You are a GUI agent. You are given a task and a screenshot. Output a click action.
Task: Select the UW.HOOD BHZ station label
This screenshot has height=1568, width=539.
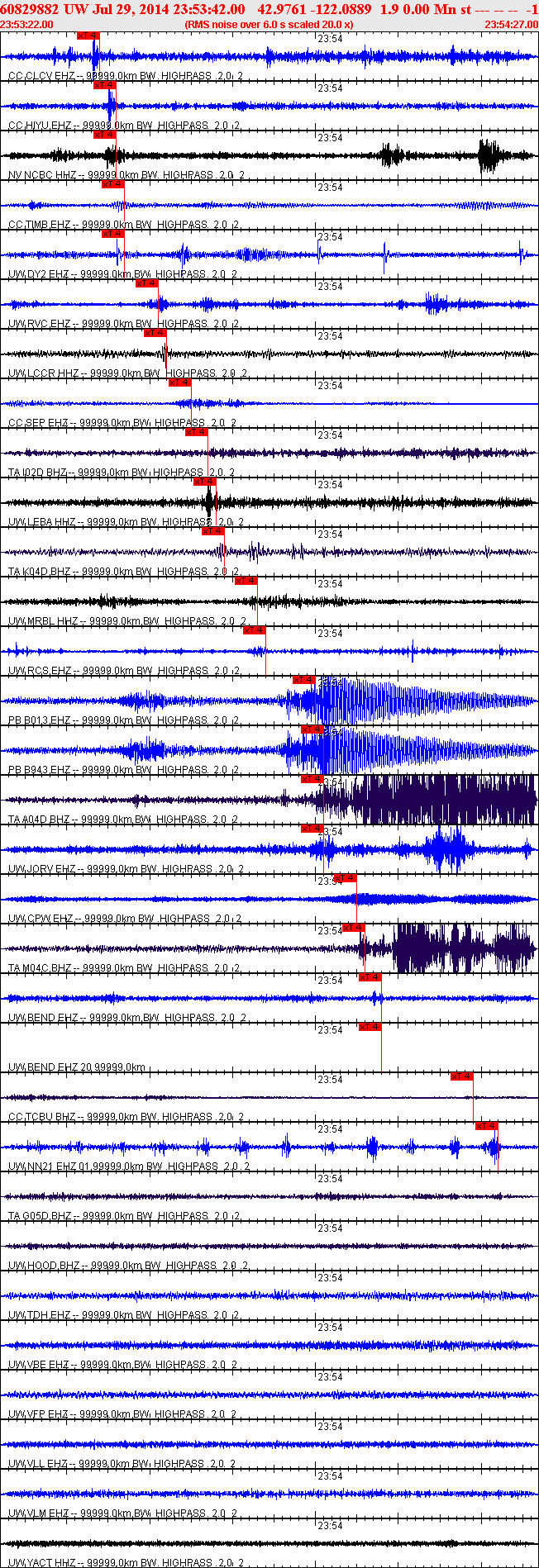coord(128,1266)
